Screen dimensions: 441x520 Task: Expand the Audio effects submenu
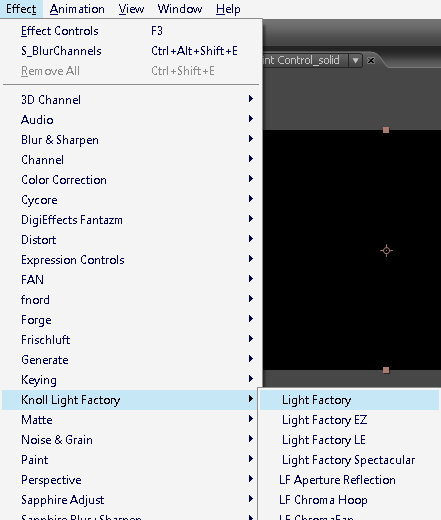point(130,120)
